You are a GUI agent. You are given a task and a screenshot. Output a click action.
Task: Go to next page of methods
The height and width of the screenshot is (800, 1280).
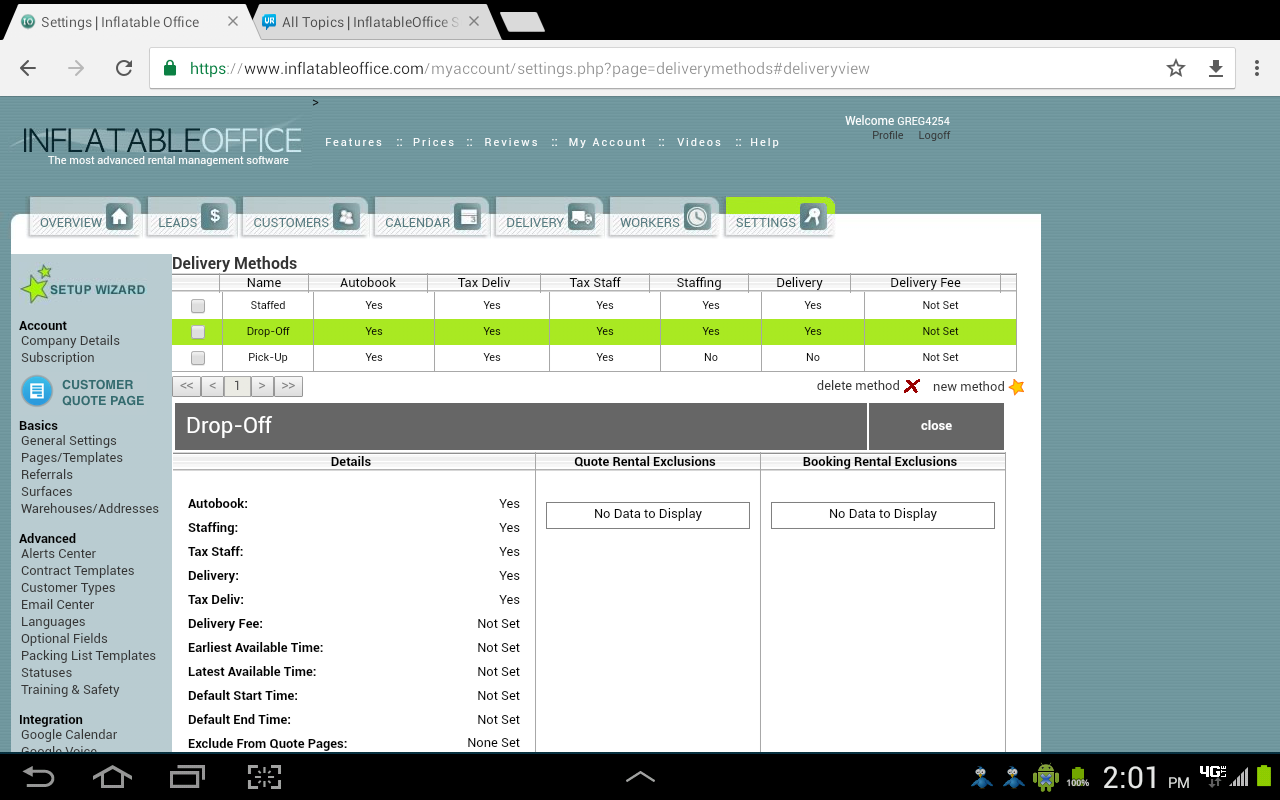(262, 386)
